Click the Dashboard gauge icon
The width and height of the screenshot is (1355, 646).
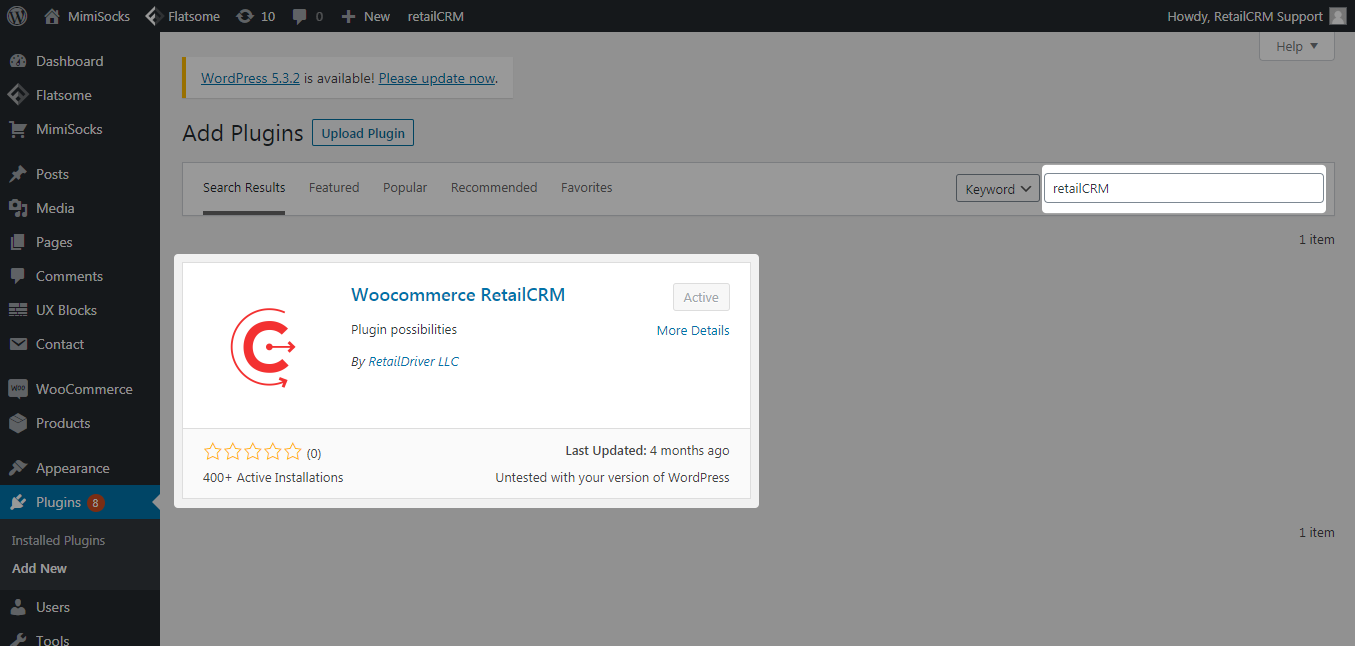[x=18, y=61]
